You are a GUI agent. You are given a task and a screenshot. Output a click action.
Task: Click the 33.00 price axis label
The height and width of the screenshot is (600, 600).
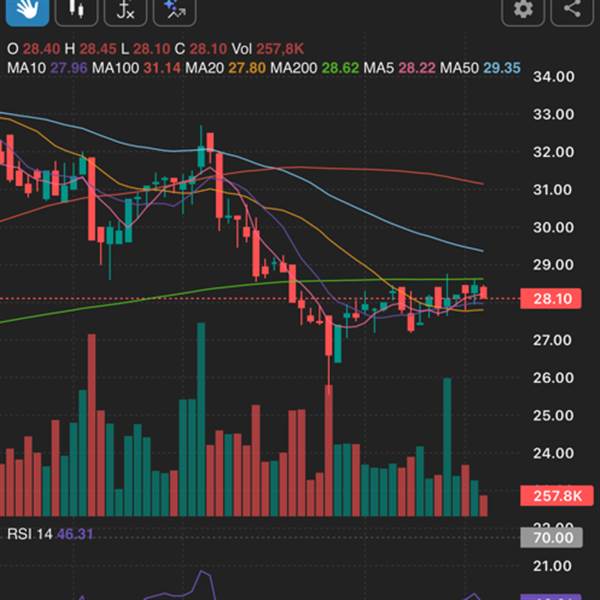(x=553, y=114)
